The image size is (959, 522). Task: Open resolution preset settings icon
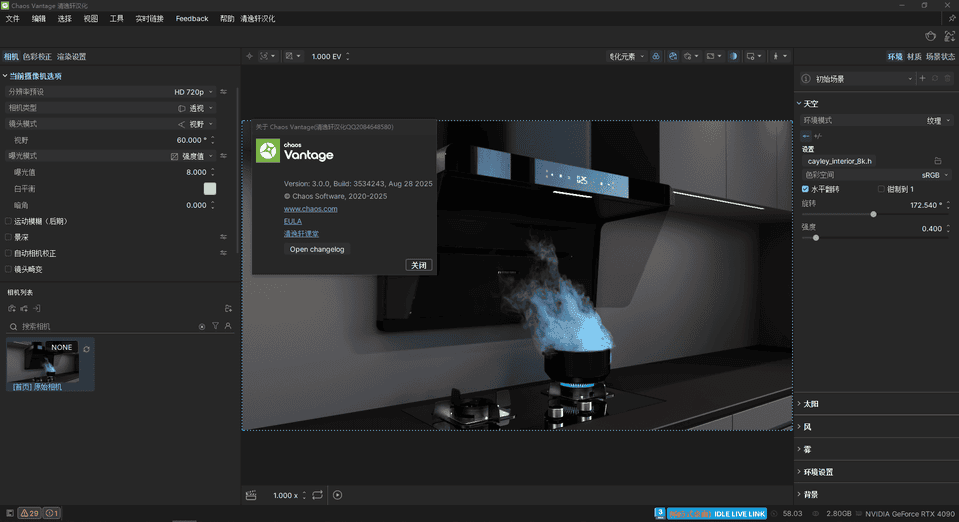click(x=223, y=92)
